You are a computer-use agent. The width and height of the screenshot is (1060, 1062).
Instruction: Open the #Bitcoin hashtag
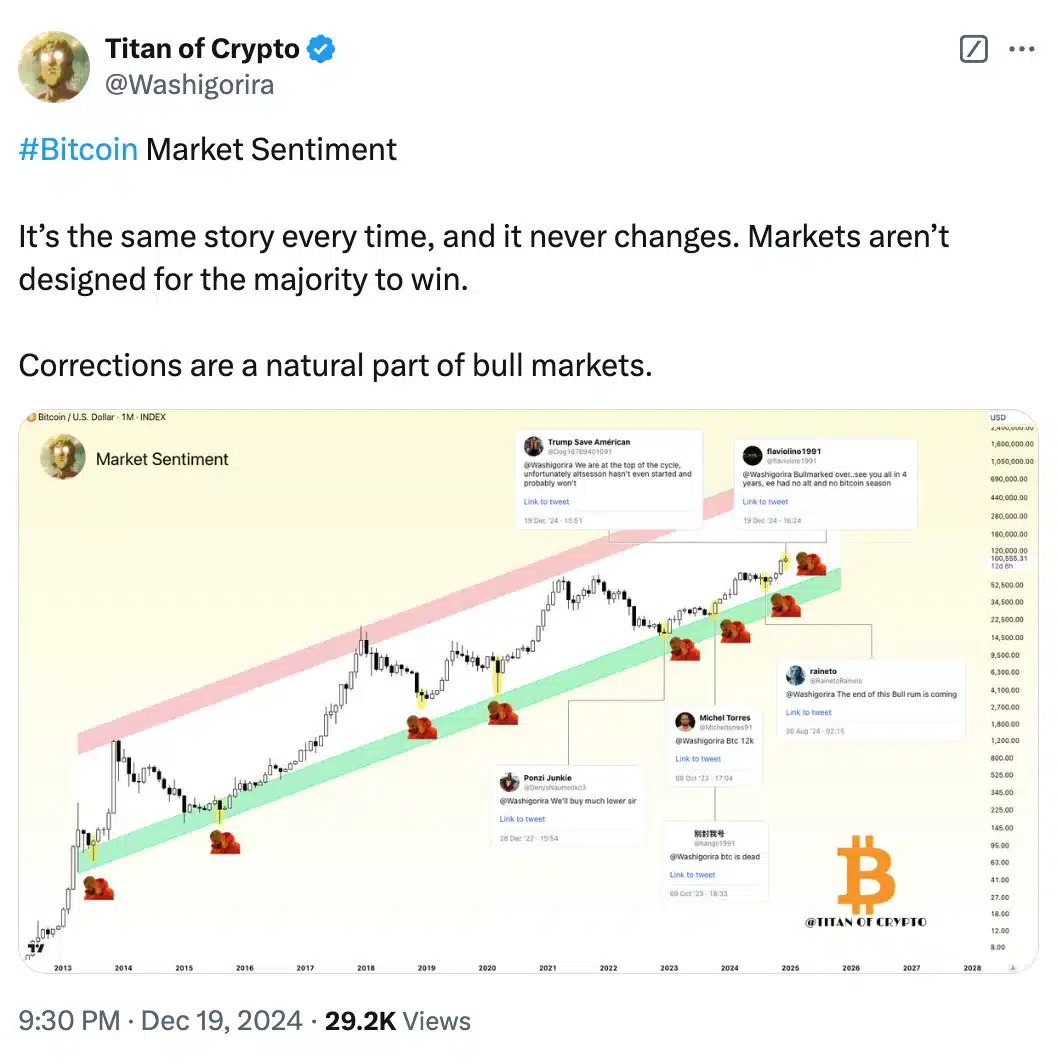pos(78,149)
